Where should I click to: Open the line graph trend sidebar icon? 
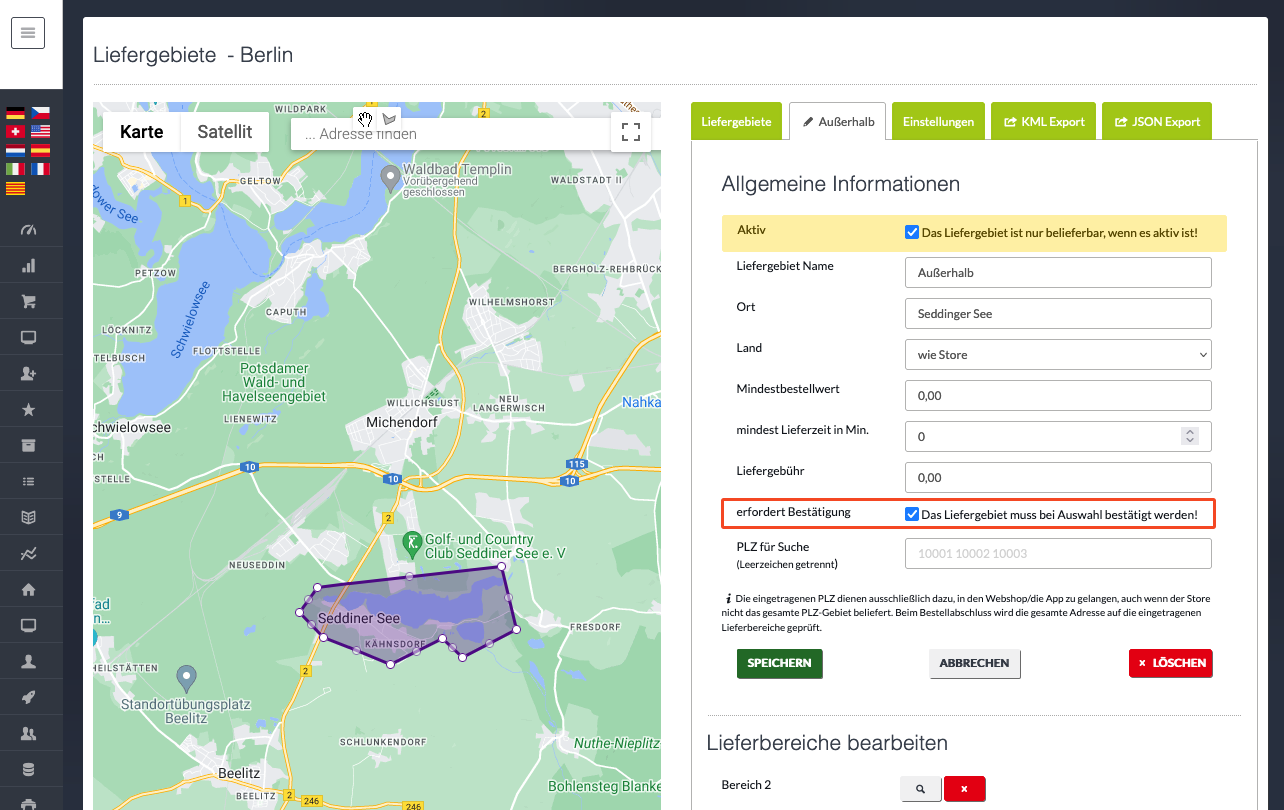(x=28, y=553)
